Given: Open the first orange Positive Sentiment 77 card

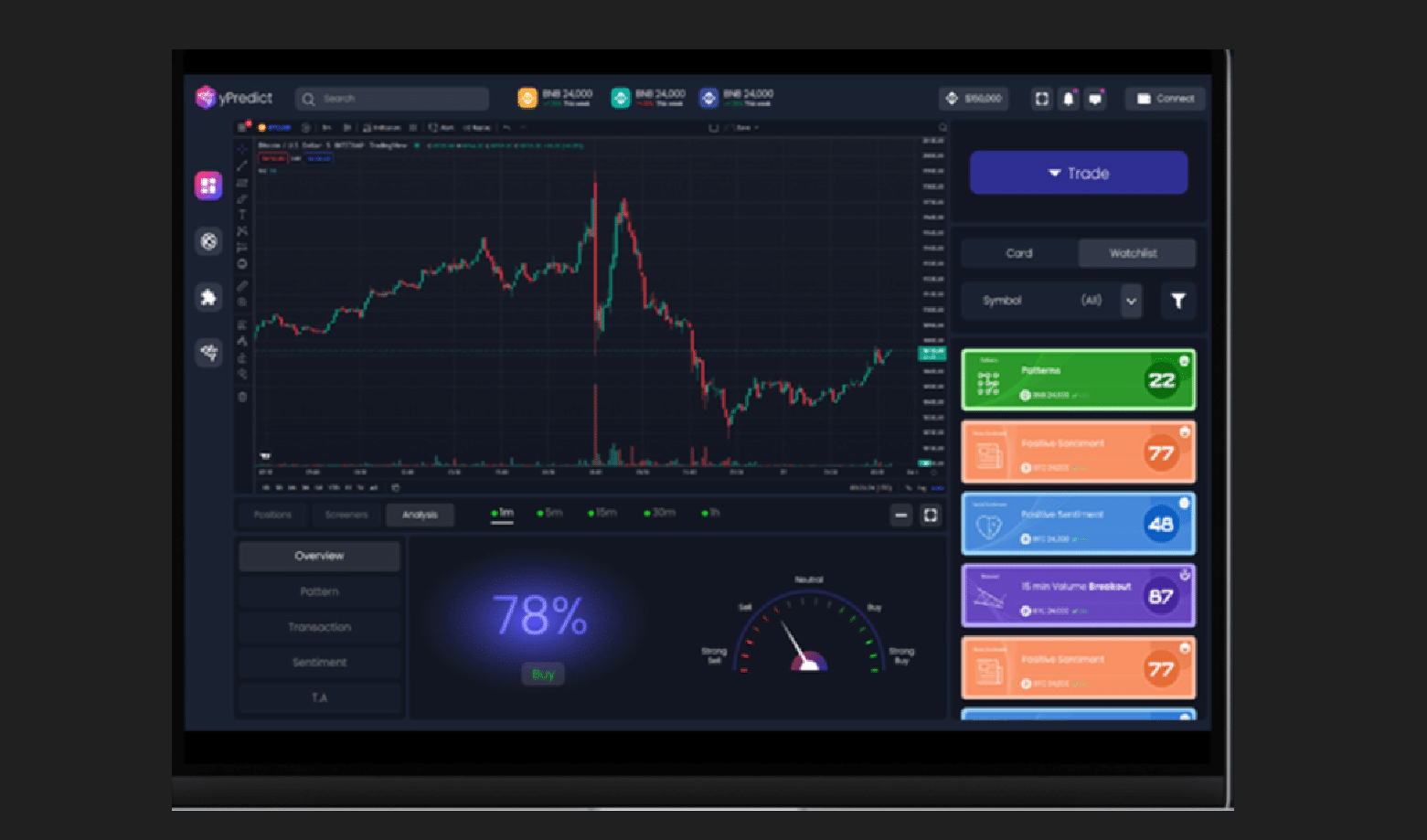Looking at the screenshot, I should click(1079, 452).
